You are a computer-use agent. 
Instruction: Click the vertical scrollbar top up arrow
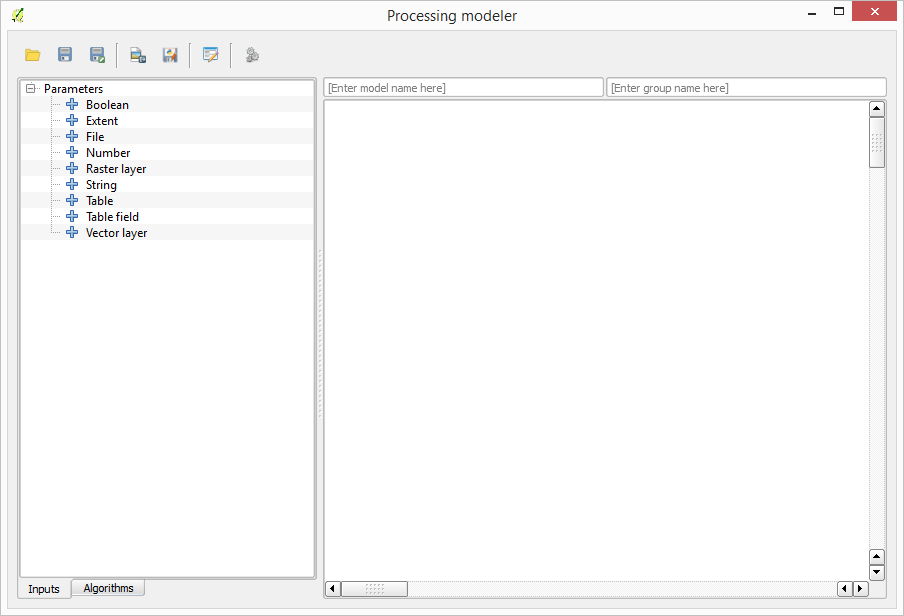(877, 109)
